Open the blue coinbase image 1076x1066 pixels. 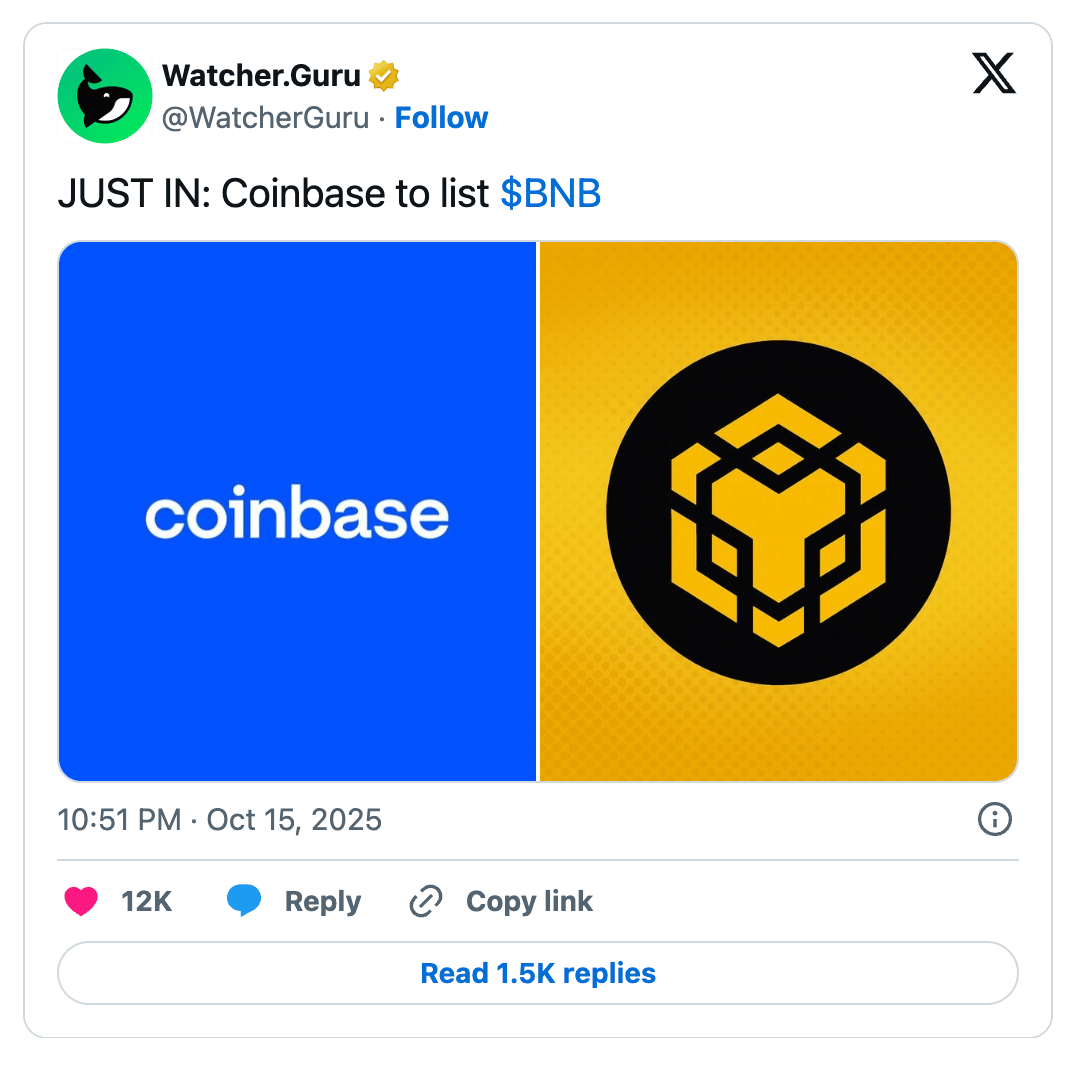pos(297,511)
